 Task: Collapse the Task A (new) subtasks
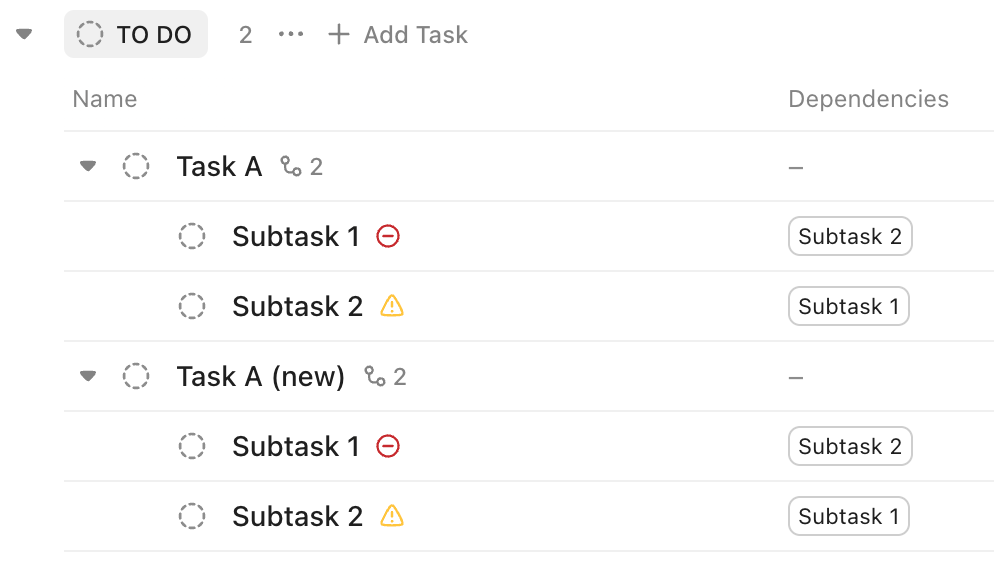click(88, 376)
